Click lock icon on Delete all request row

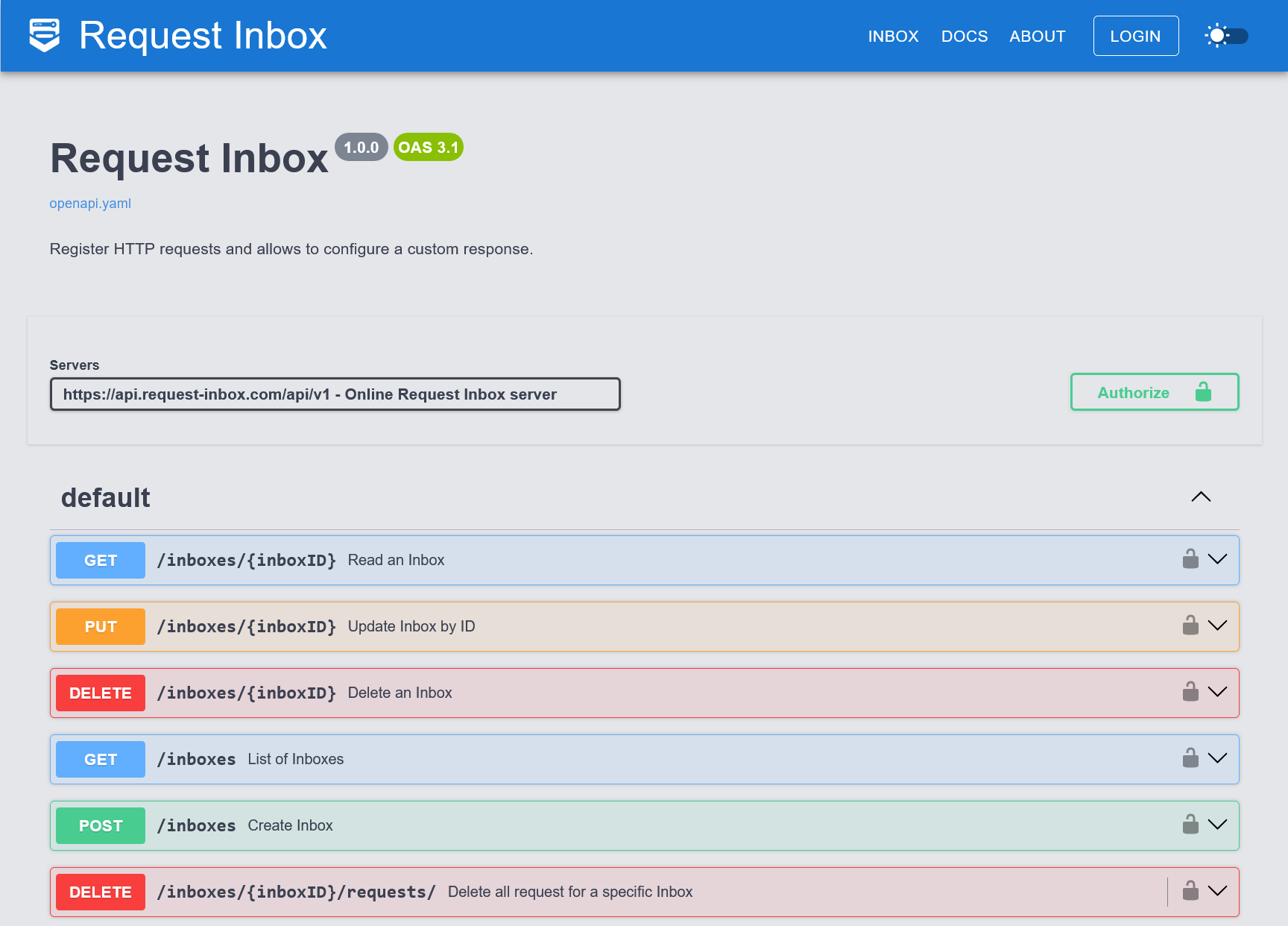tap(1190, 891)
